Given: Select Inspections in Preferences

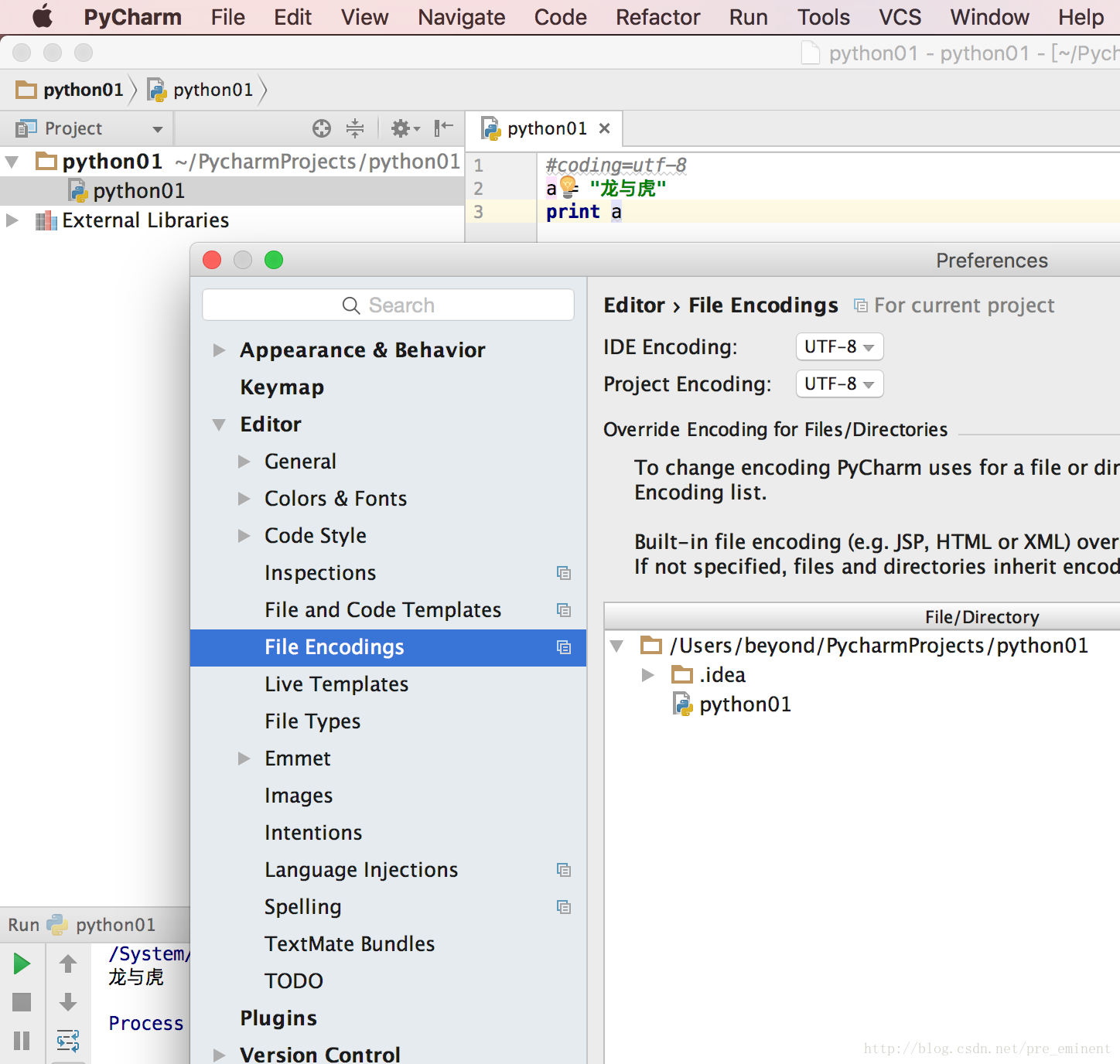Looking at the screenshot, I should point(320,573).
